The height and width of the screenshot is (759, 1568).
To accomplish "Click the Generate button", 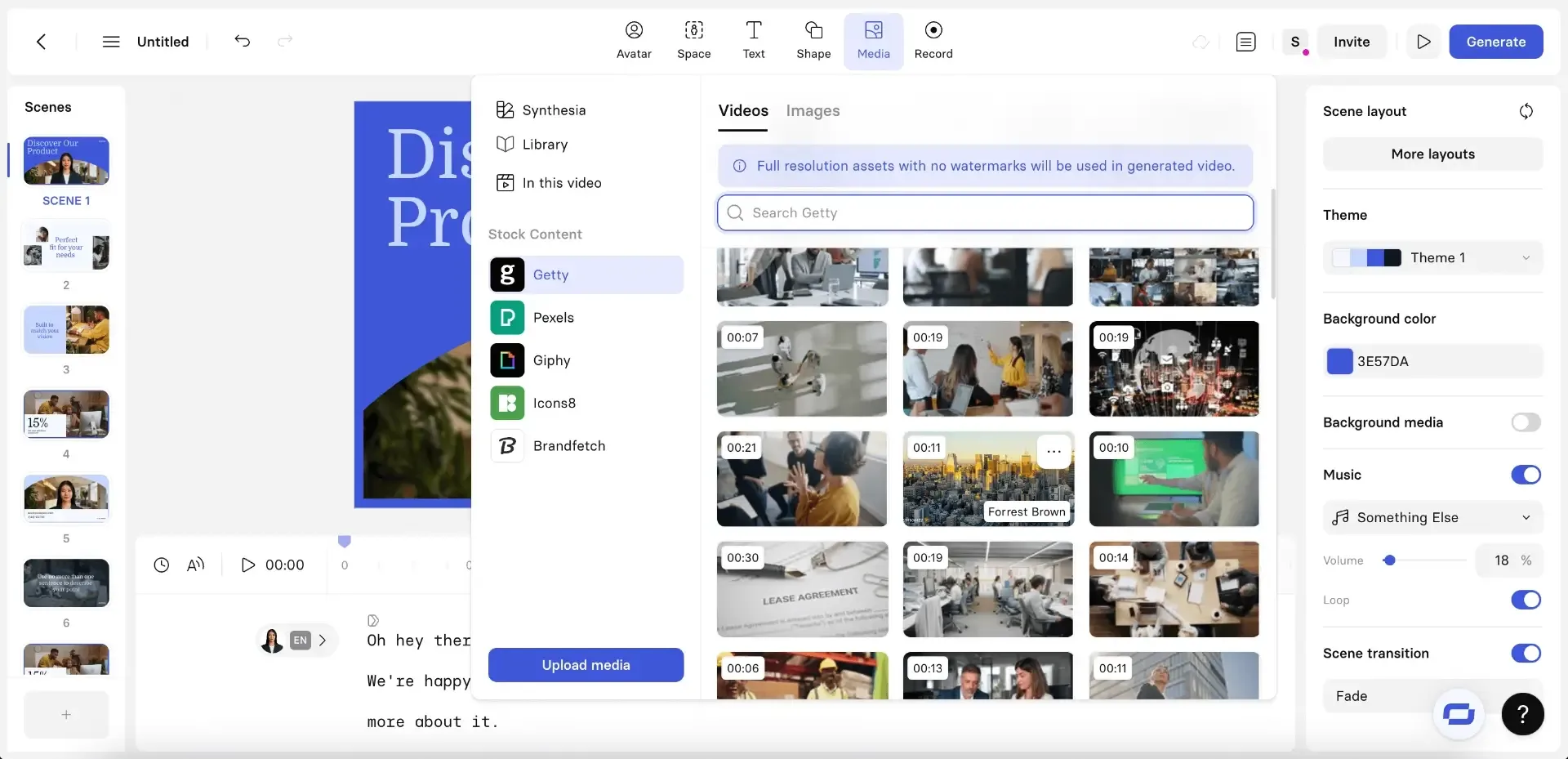I will 1495,42.
